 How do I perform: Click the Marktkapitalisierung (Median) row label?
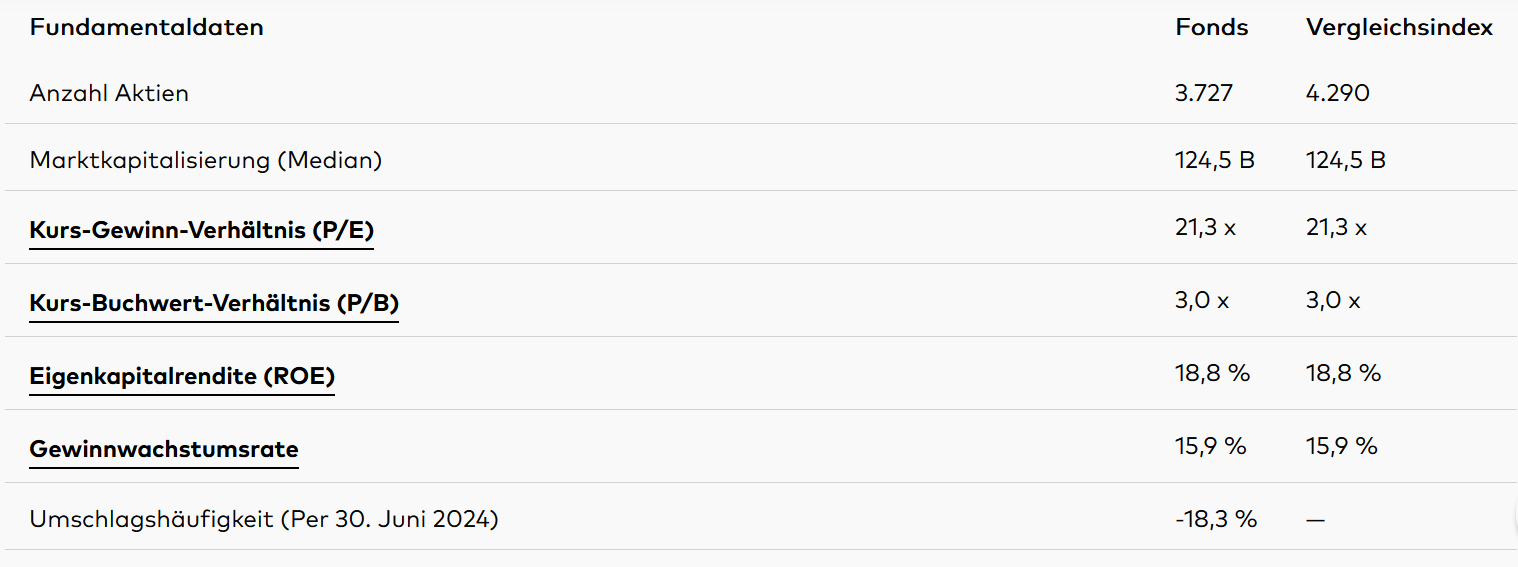[x=206, y=160]
